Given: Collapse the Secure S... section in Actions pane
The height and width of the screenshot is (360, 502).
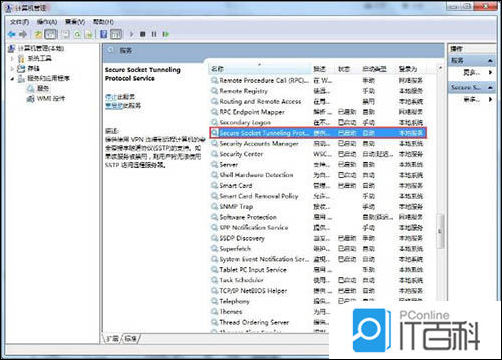Looking at the screenshot, I should [490, 87].
